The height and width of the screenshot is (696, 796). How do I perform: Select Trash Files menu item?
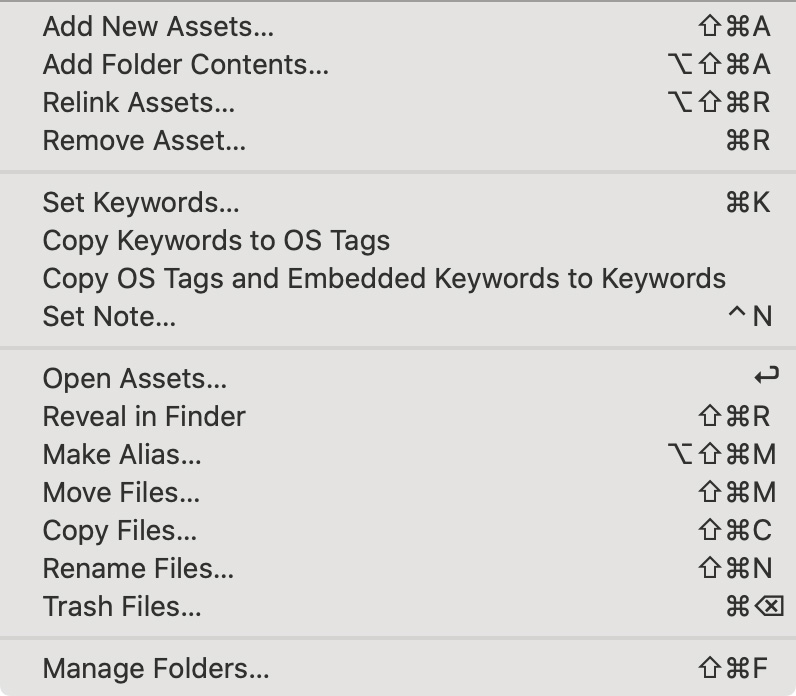click(398, 607)
